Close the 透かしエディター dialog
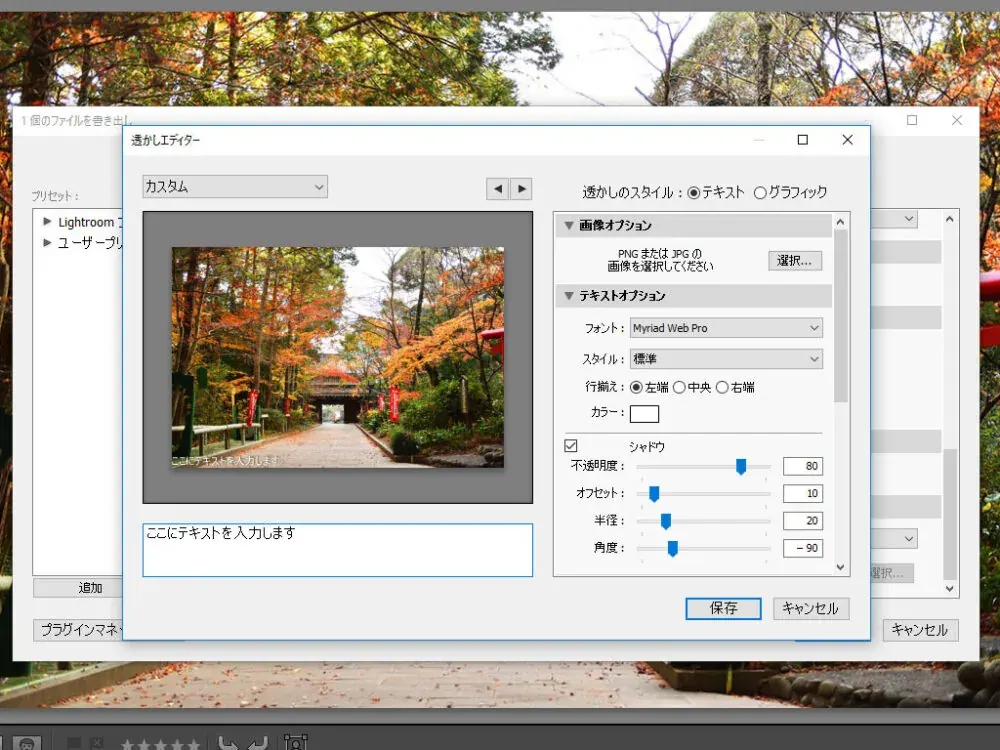This screenshot has height=750, width=1000. pyautogui.click(x=847, y=140)
